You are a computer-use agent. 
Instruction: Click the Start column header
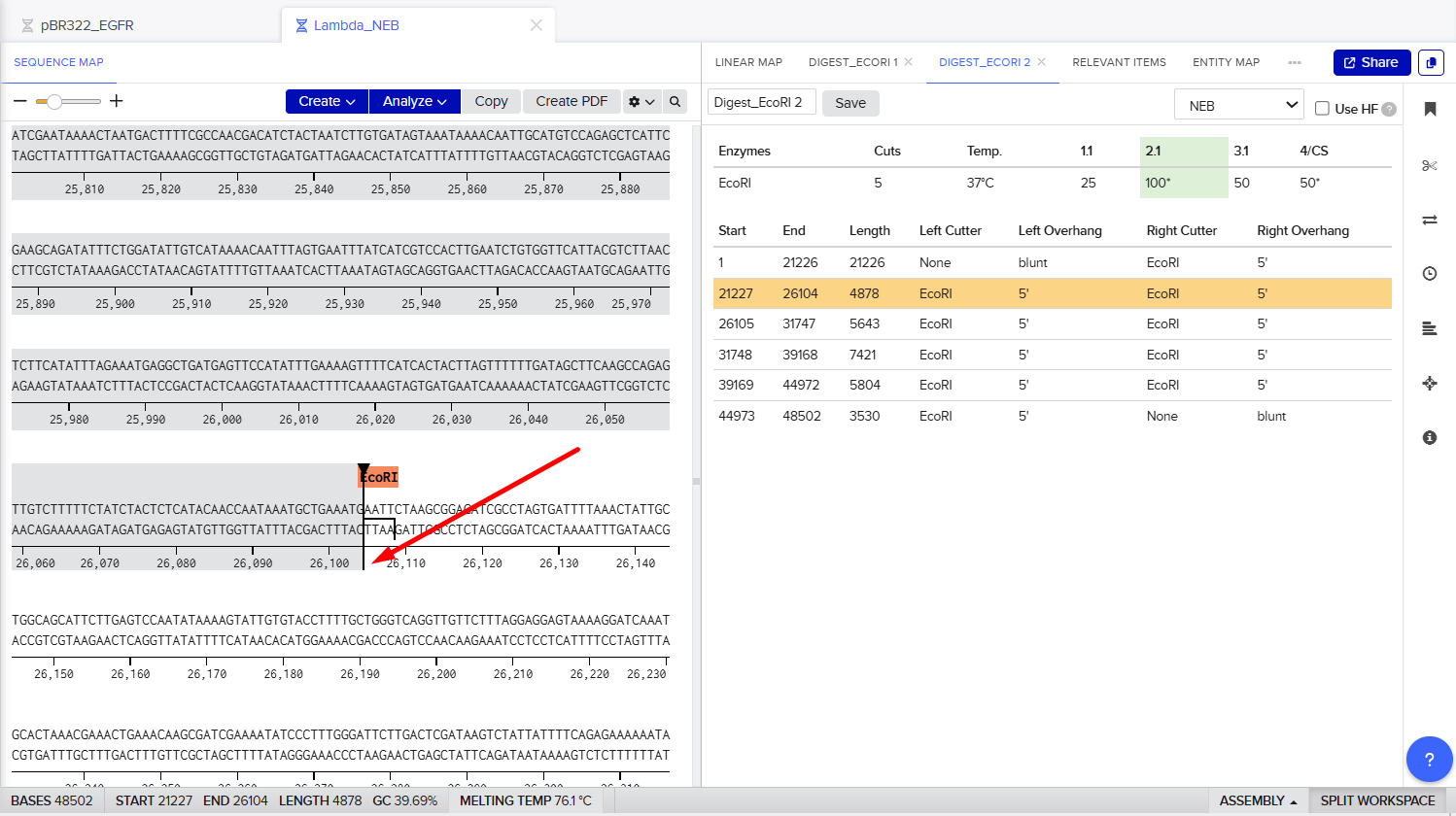click(x=732, y=230)
